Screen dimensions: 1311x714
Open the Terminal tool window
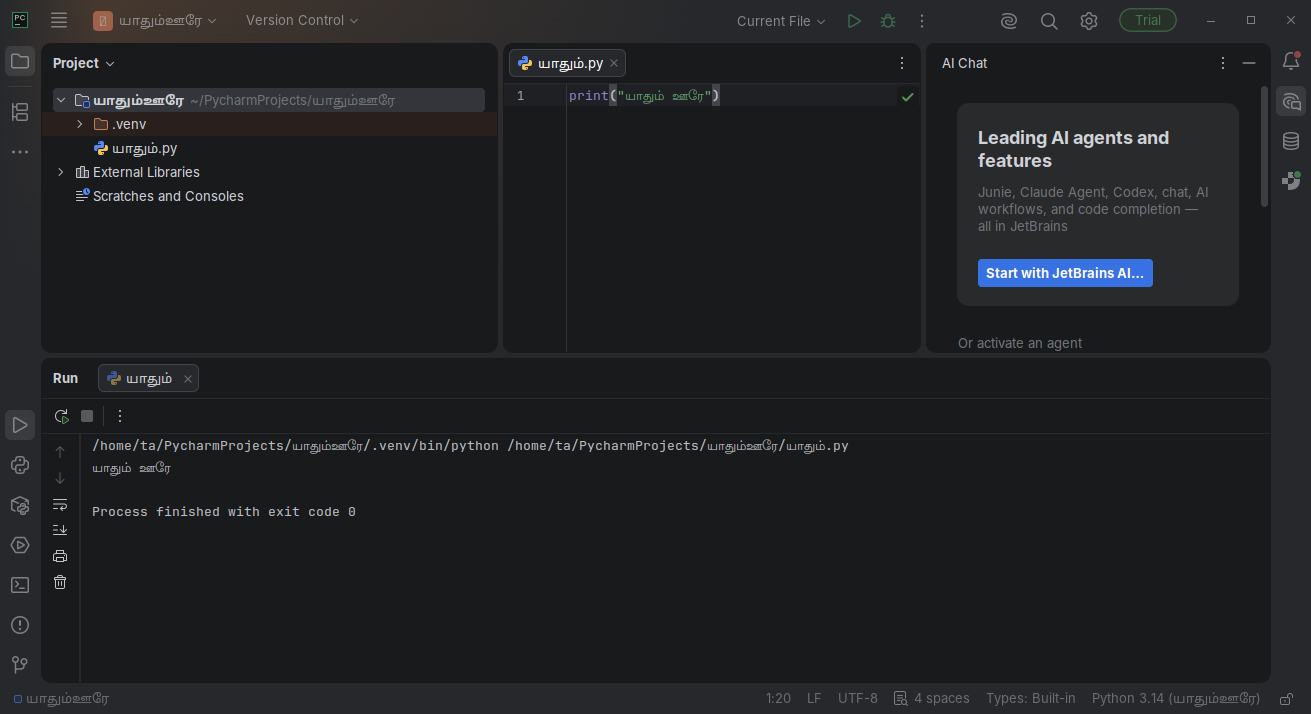[x=20, y=585]
